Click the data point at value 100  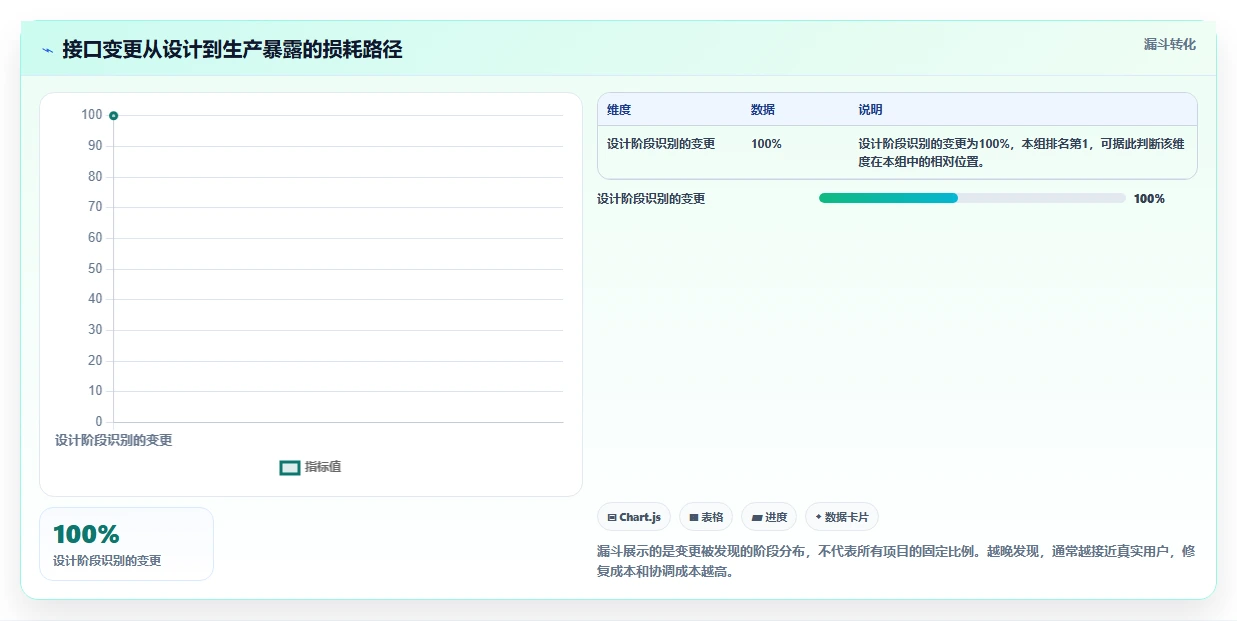tap(113, 116)
